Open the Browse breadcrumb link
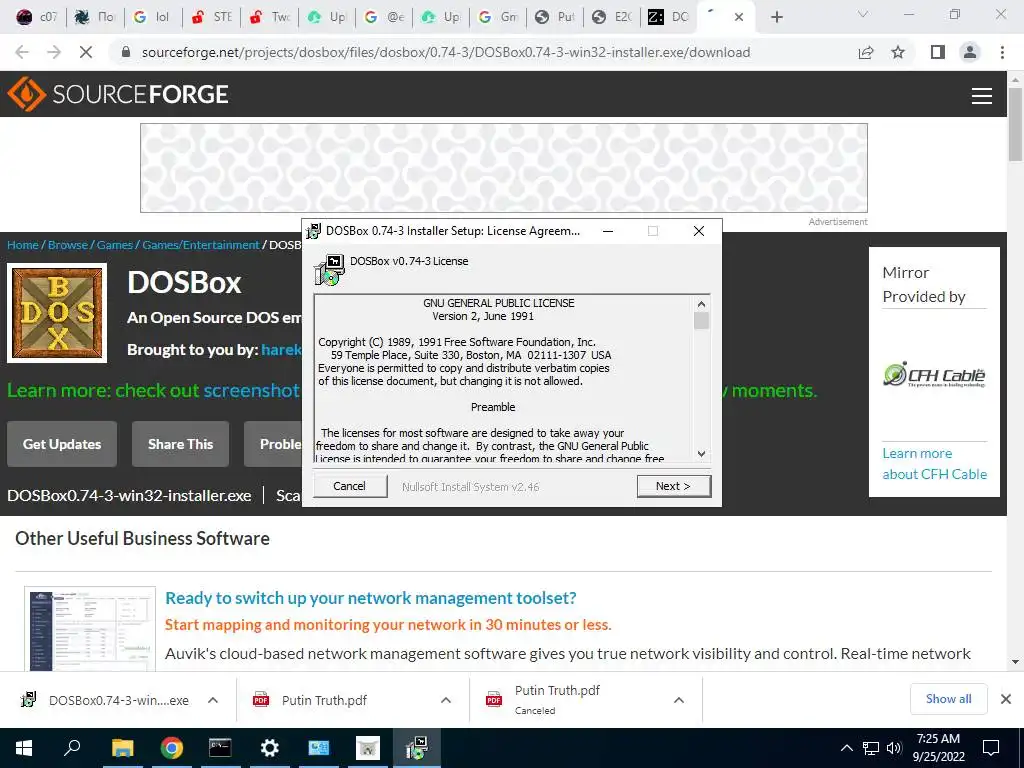1024x768 pixels. (x=68, y=245)
